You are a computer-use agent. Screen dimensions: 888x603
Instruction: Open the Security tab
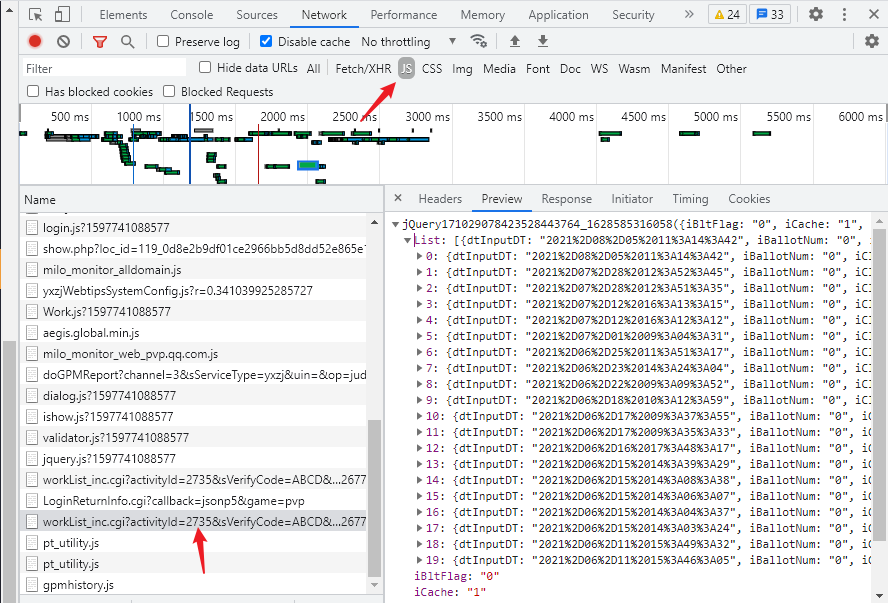click(x=633, y=15)
